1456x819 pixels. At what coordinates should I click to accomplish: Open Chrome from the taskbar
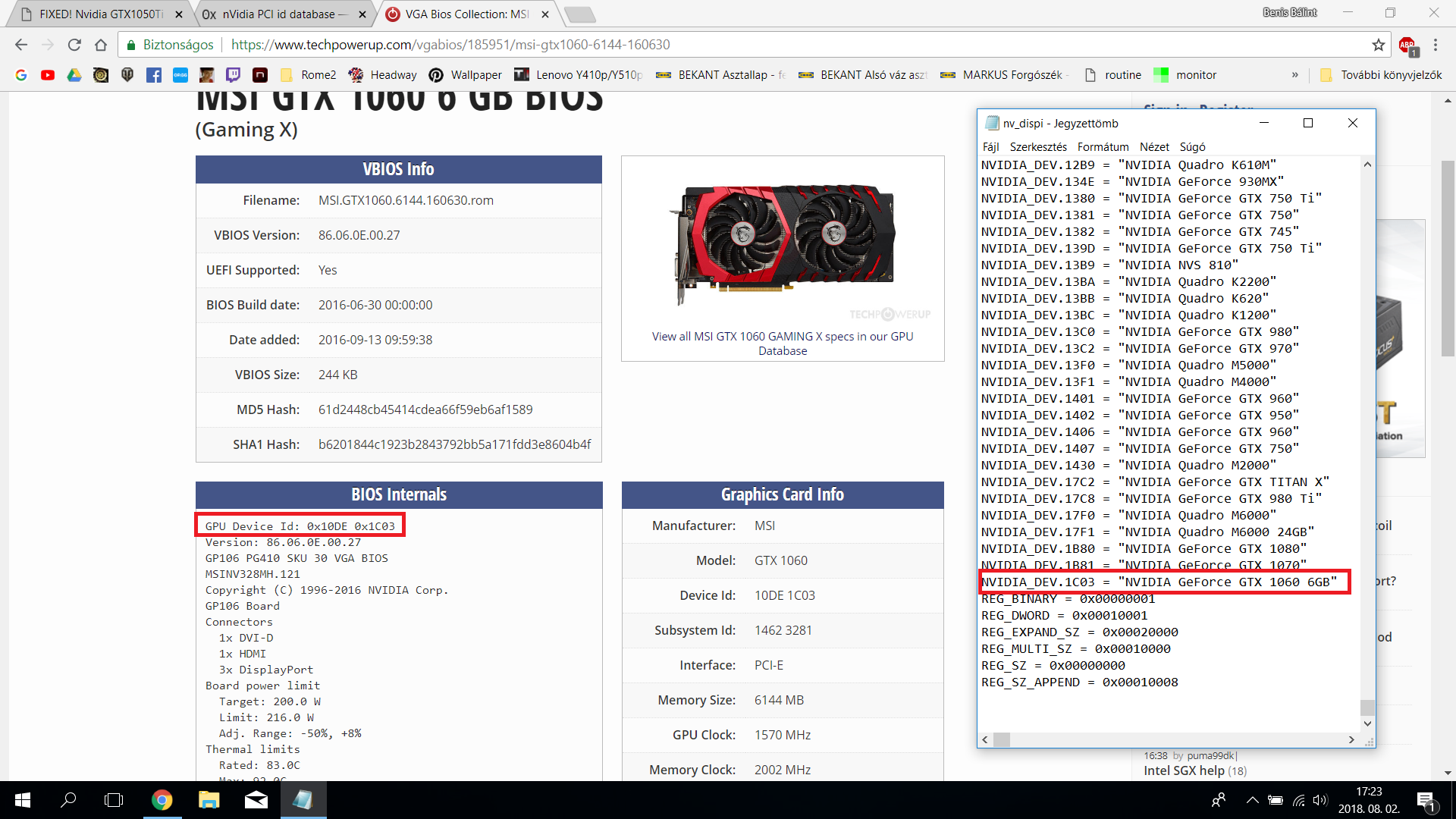(x=162, y=800)
